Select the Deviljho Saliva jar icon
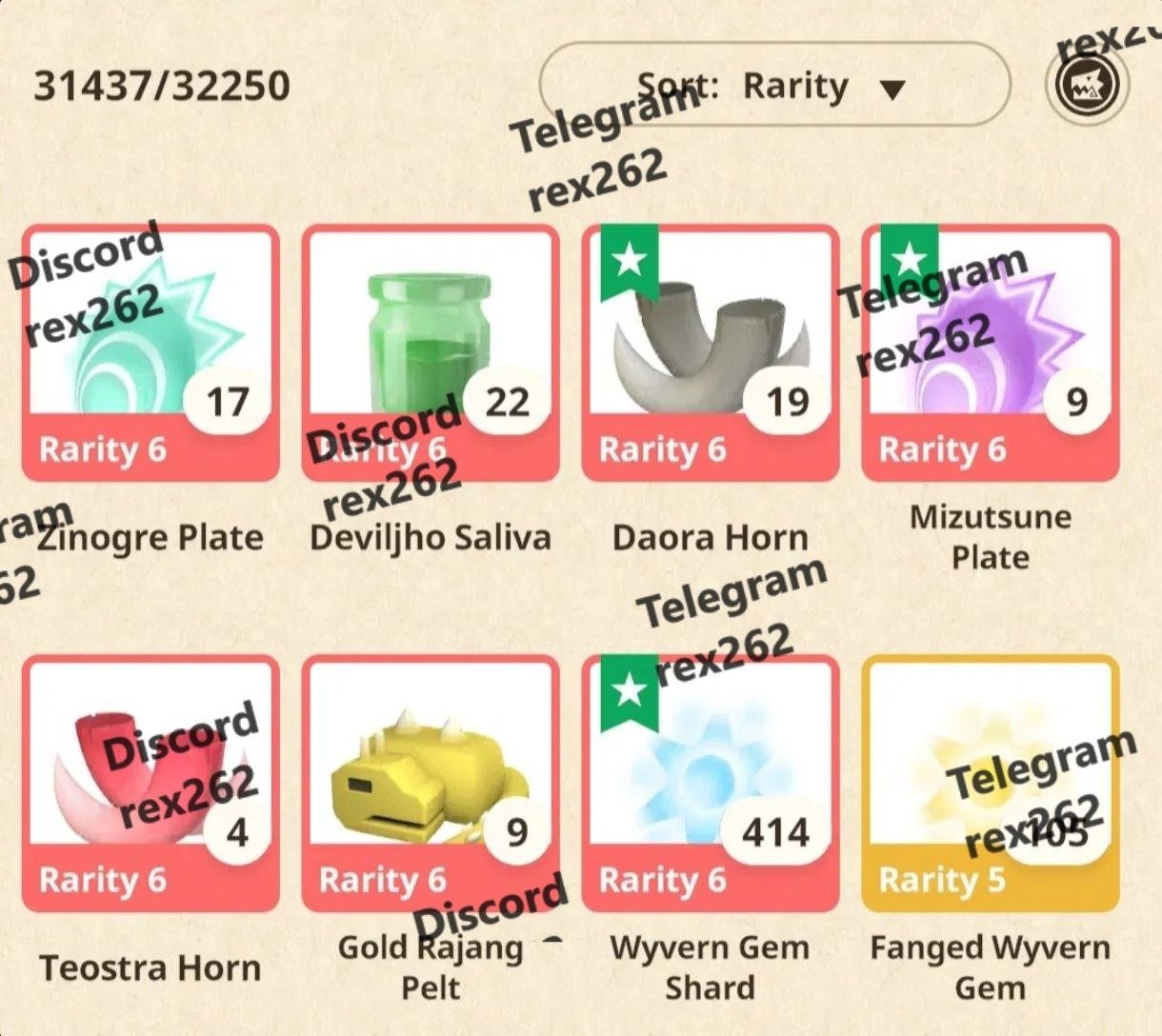The width and height of the screenshot is (1162, 1036). pos(431,353)
